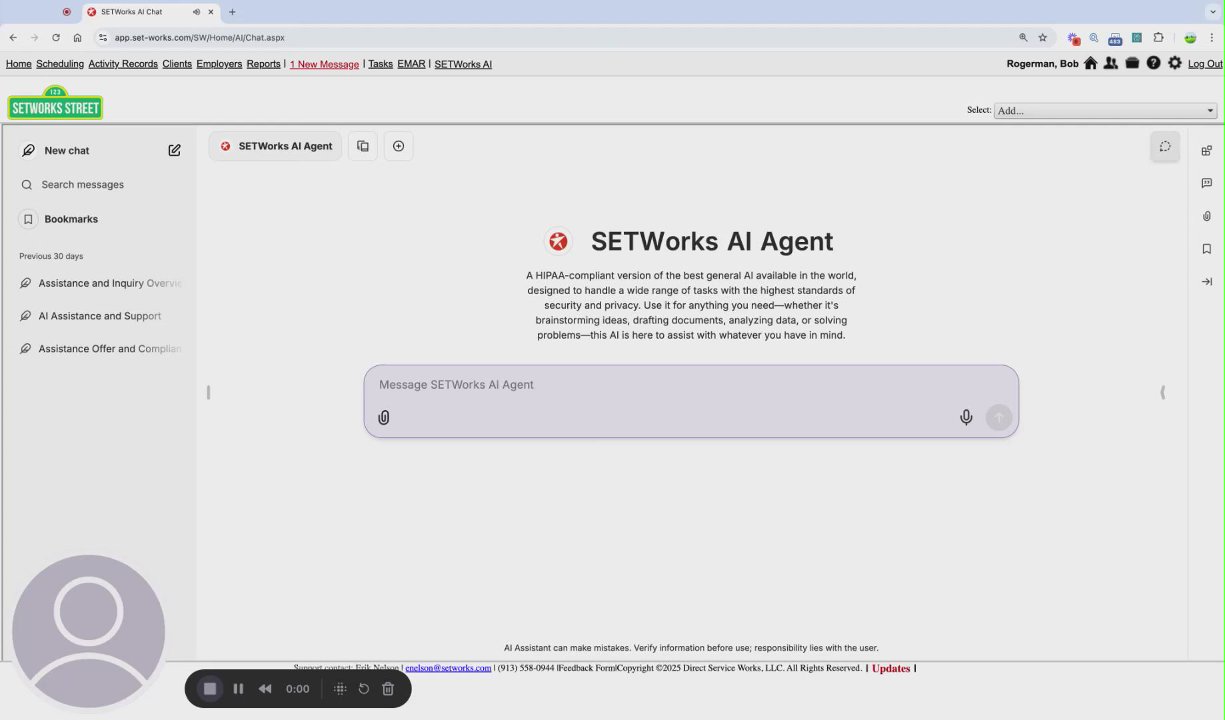This screenshot has height=720, width=1225.
Task: Open the Employers menu item
Action: [x=219, y=64]
